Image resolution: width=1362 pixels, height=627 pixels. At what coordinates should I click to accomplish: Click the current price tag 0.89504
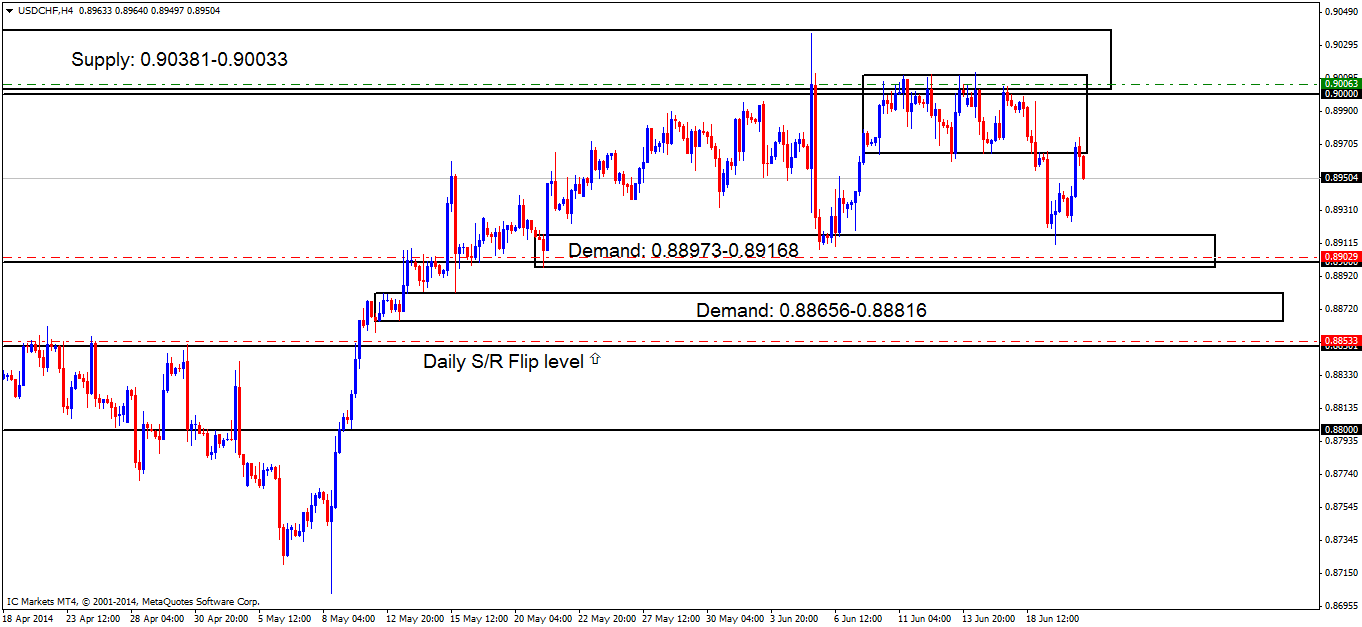(x=1340, y=177)
